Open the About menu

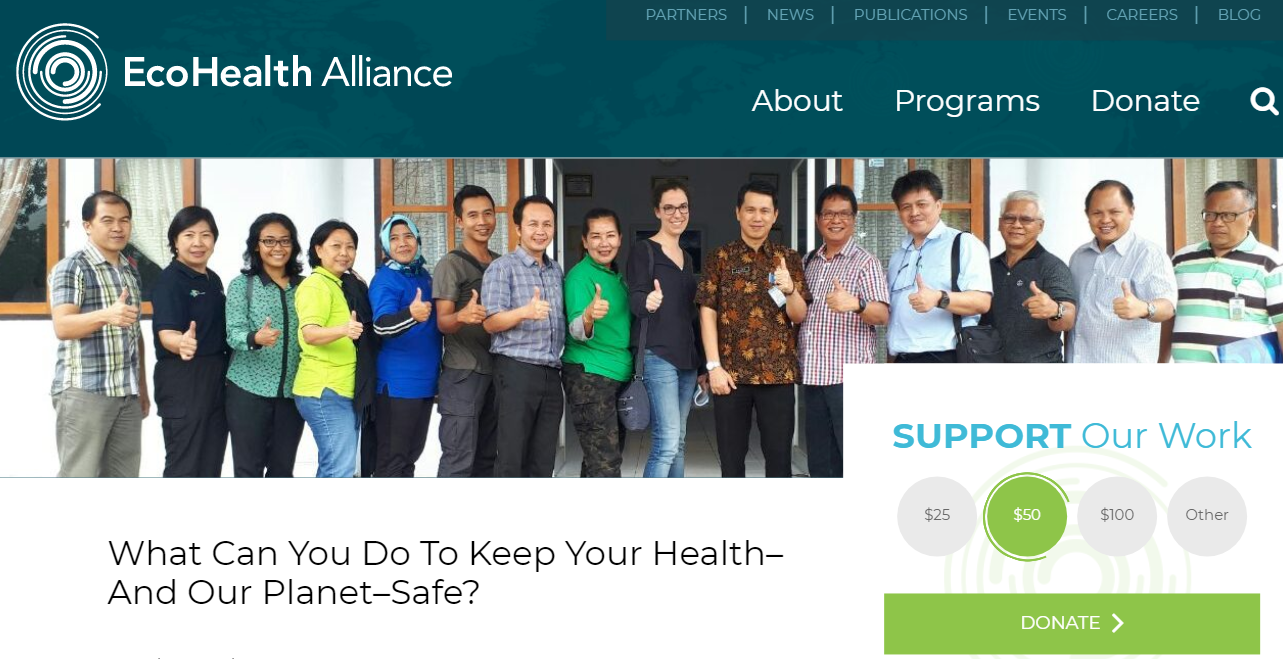[x=797, y=101]
